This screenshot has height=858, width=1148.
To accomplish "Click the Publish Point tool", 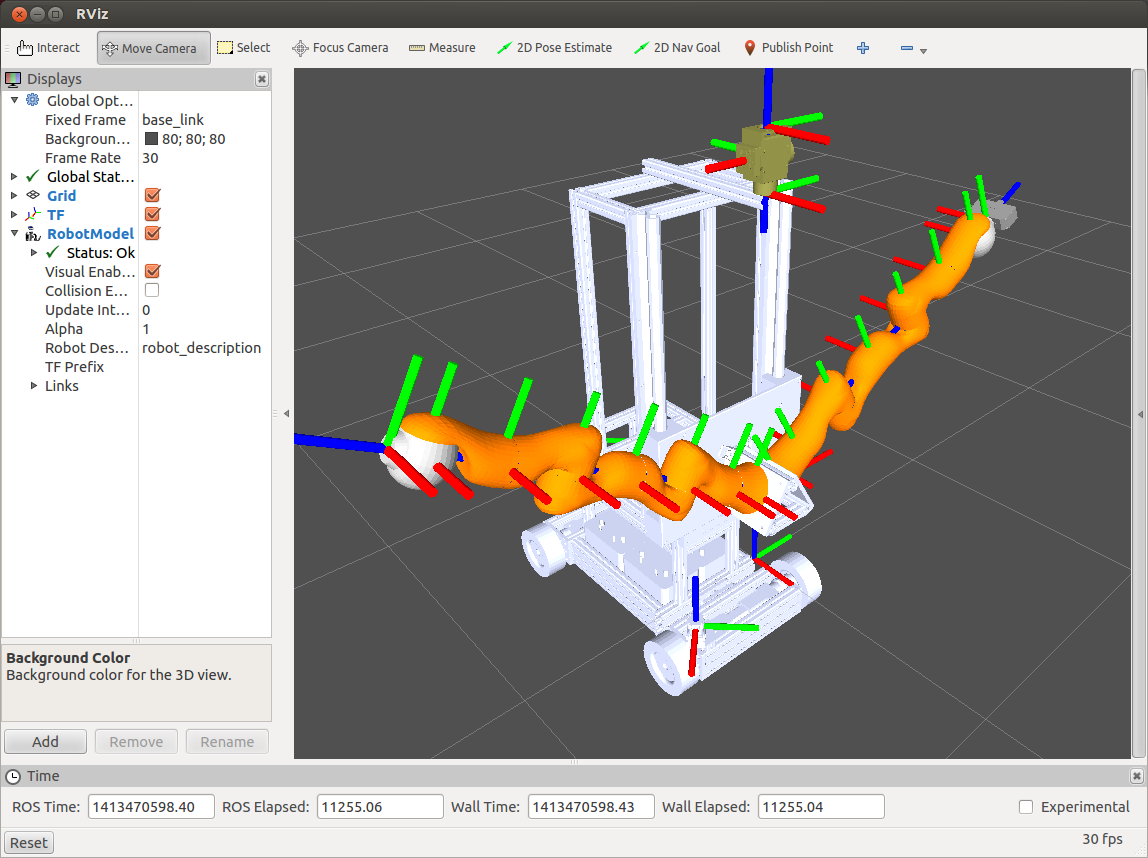I will click(789, 48).
